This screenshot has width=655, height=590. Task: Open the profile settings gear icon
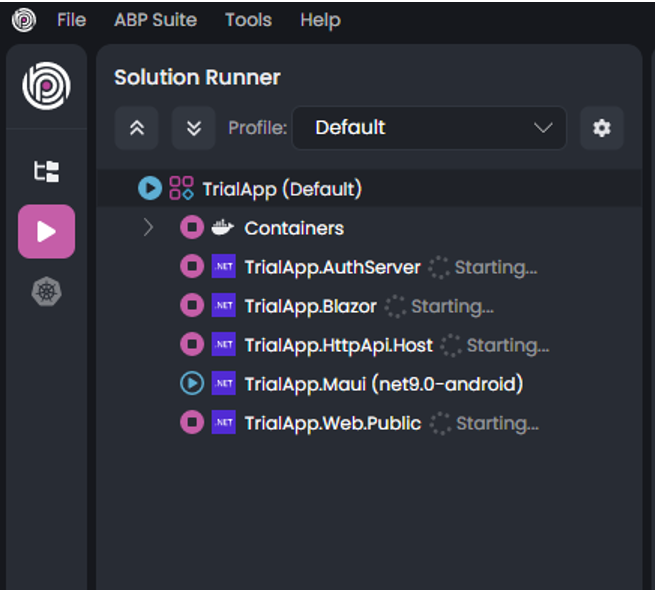(601, 128)
